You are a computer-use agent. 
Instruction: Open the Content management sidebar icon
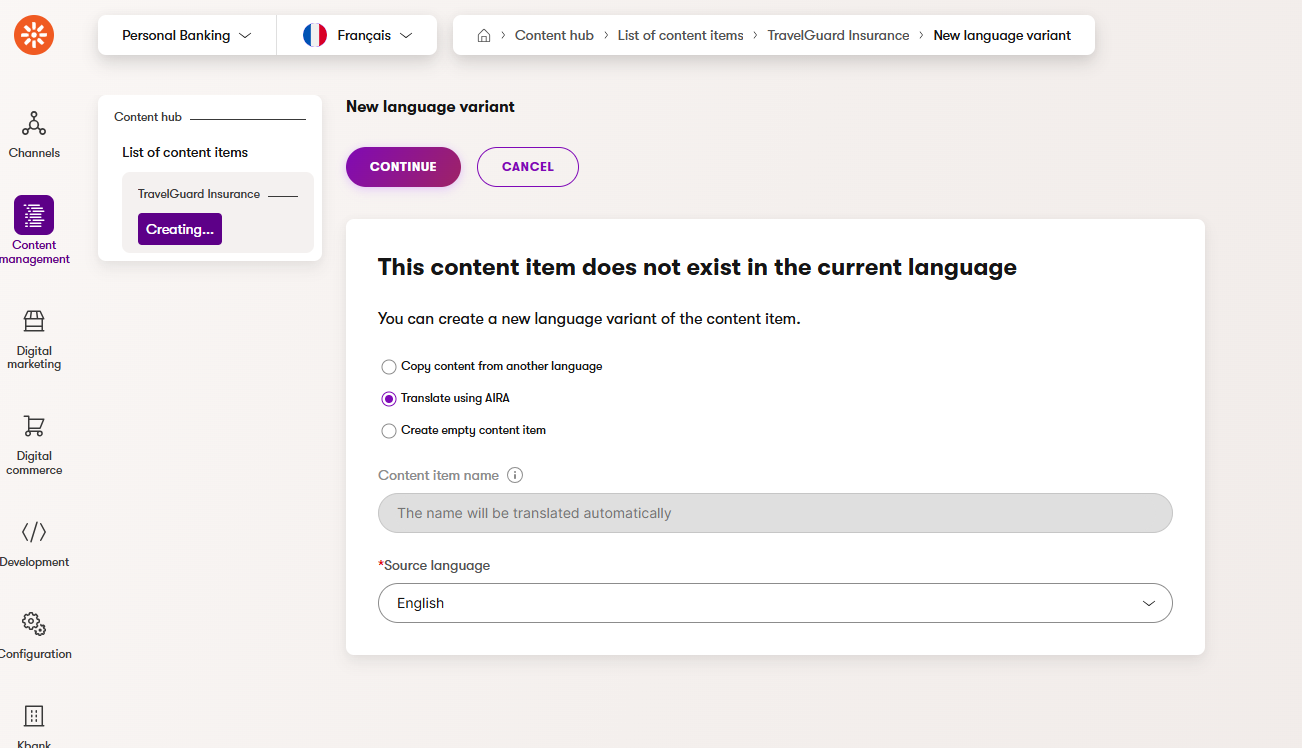click(x=34, y=215)
